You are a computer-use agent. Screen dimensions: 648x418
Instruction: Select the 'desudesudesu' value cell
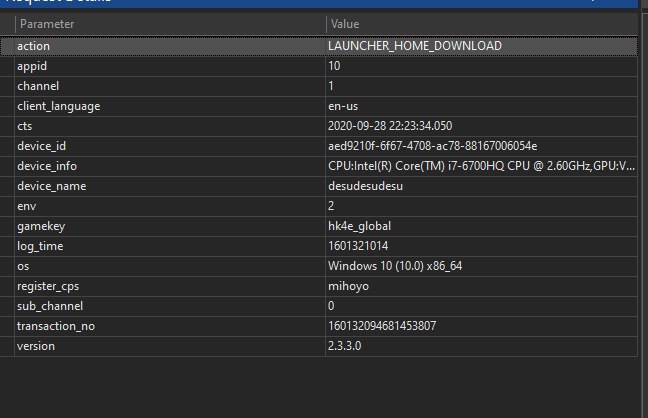point(481,186)
